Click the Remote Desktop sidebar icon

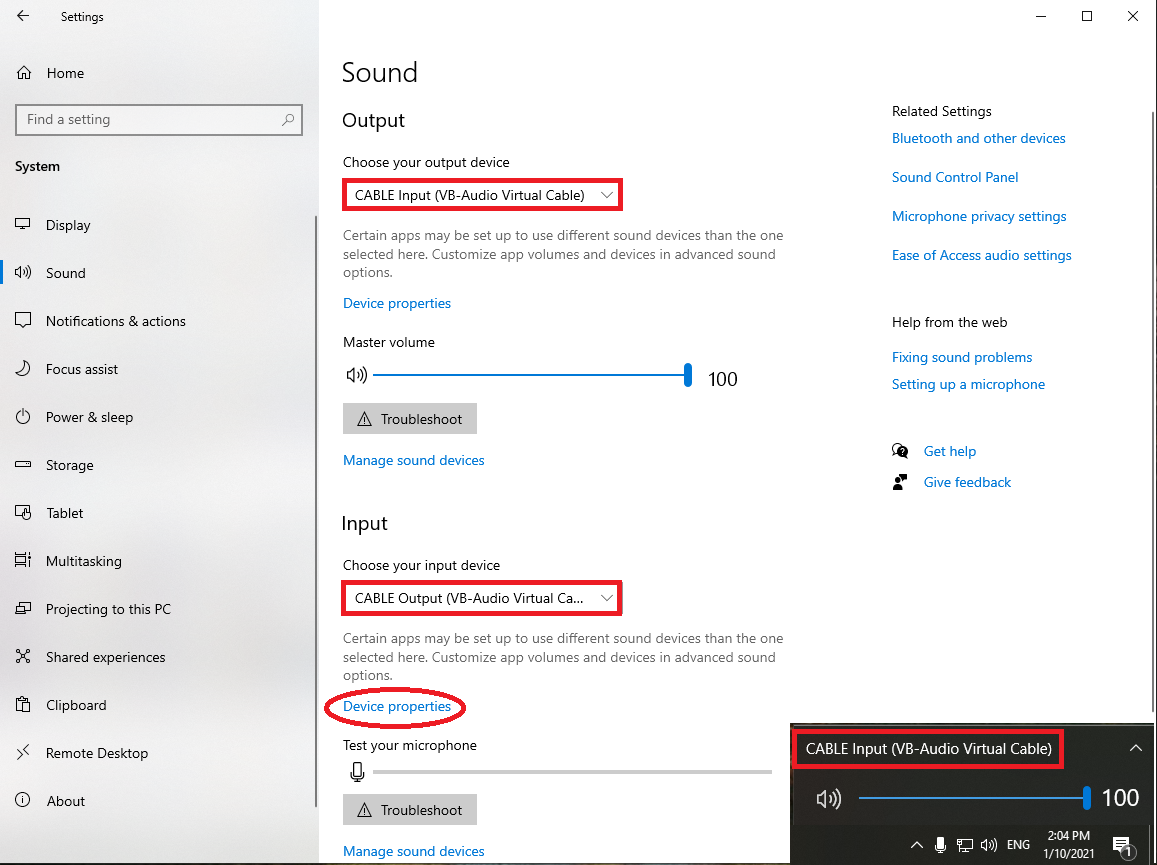(x=23, y=752)
